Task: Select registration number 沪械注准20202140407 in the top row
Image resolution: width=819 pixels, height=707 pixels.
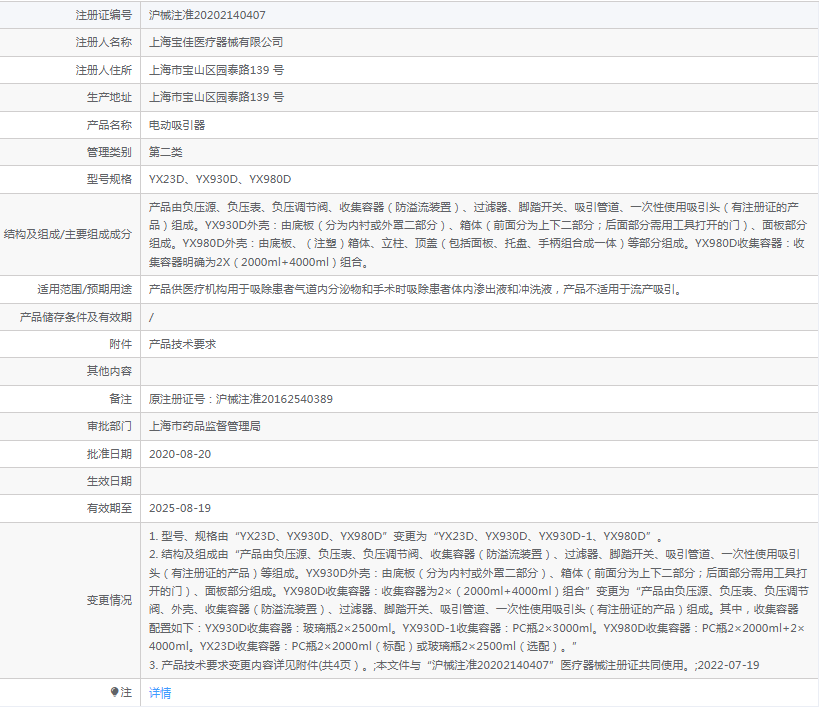Action: pyautogui.click(x=207, y=15)
